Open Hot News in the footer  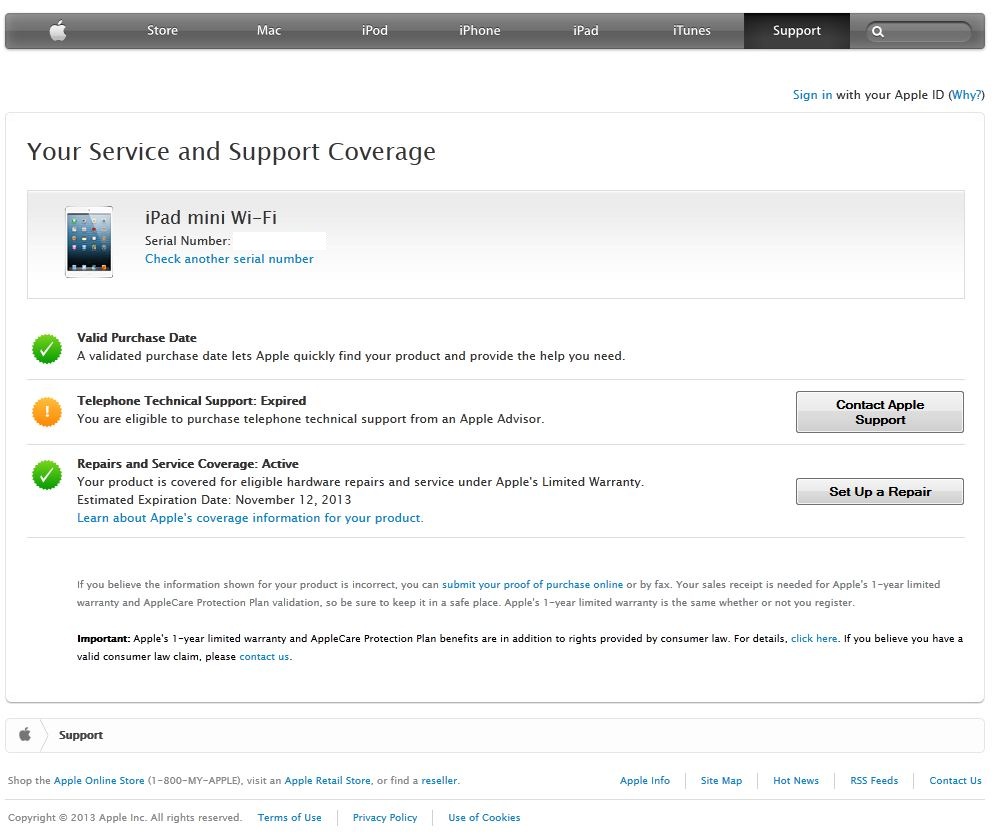[x=796, y=780]
